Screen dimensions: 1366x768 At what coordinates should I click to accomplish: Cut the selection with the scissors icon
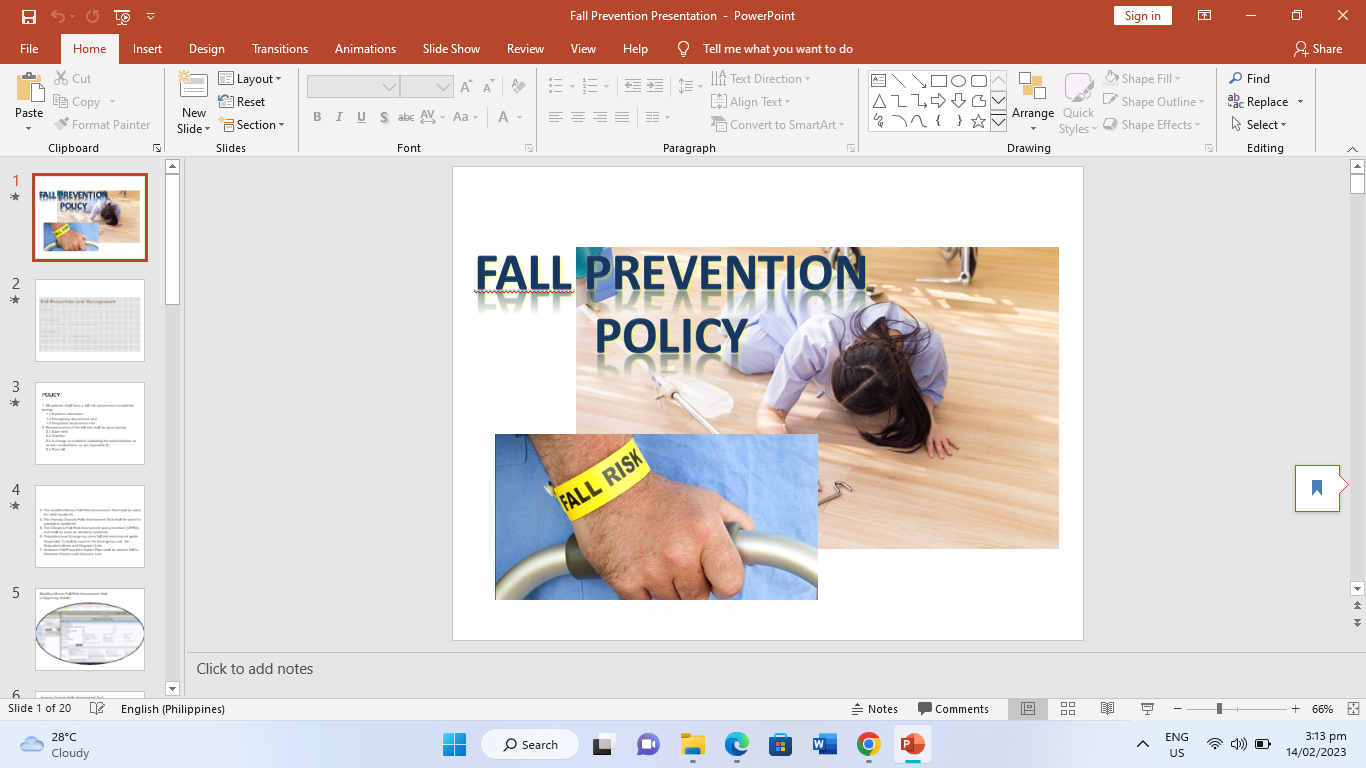point(71,79)
